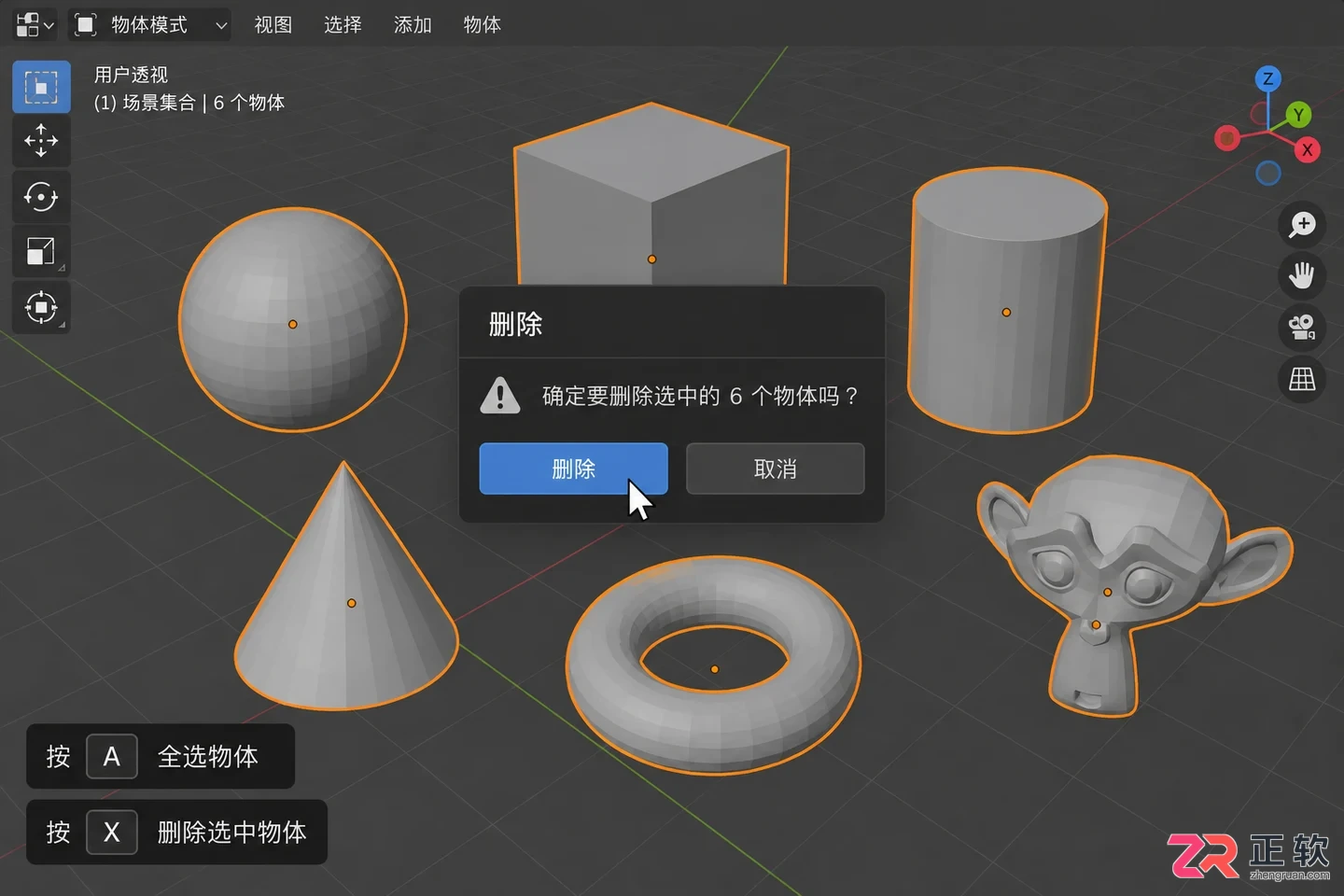Open the 物体 menu
Image resolution: width=1344 pixels, height=896 pixels.
pos(483,24)
